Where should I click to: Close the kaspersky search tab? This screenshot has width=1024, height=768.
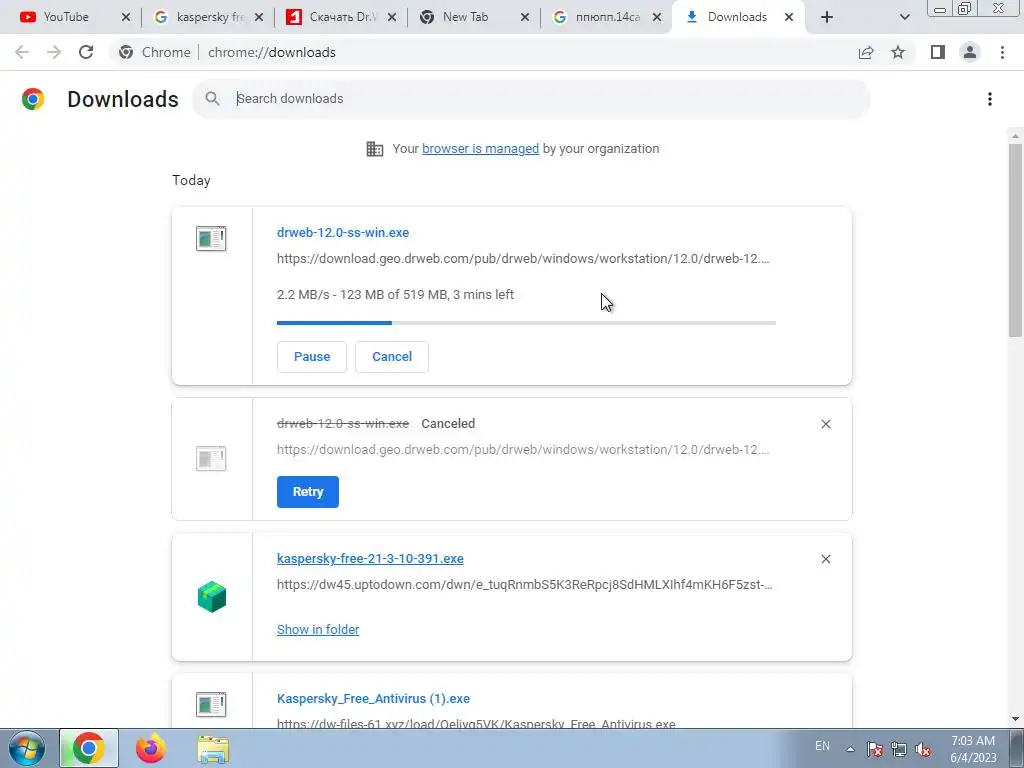pos(259,17)
